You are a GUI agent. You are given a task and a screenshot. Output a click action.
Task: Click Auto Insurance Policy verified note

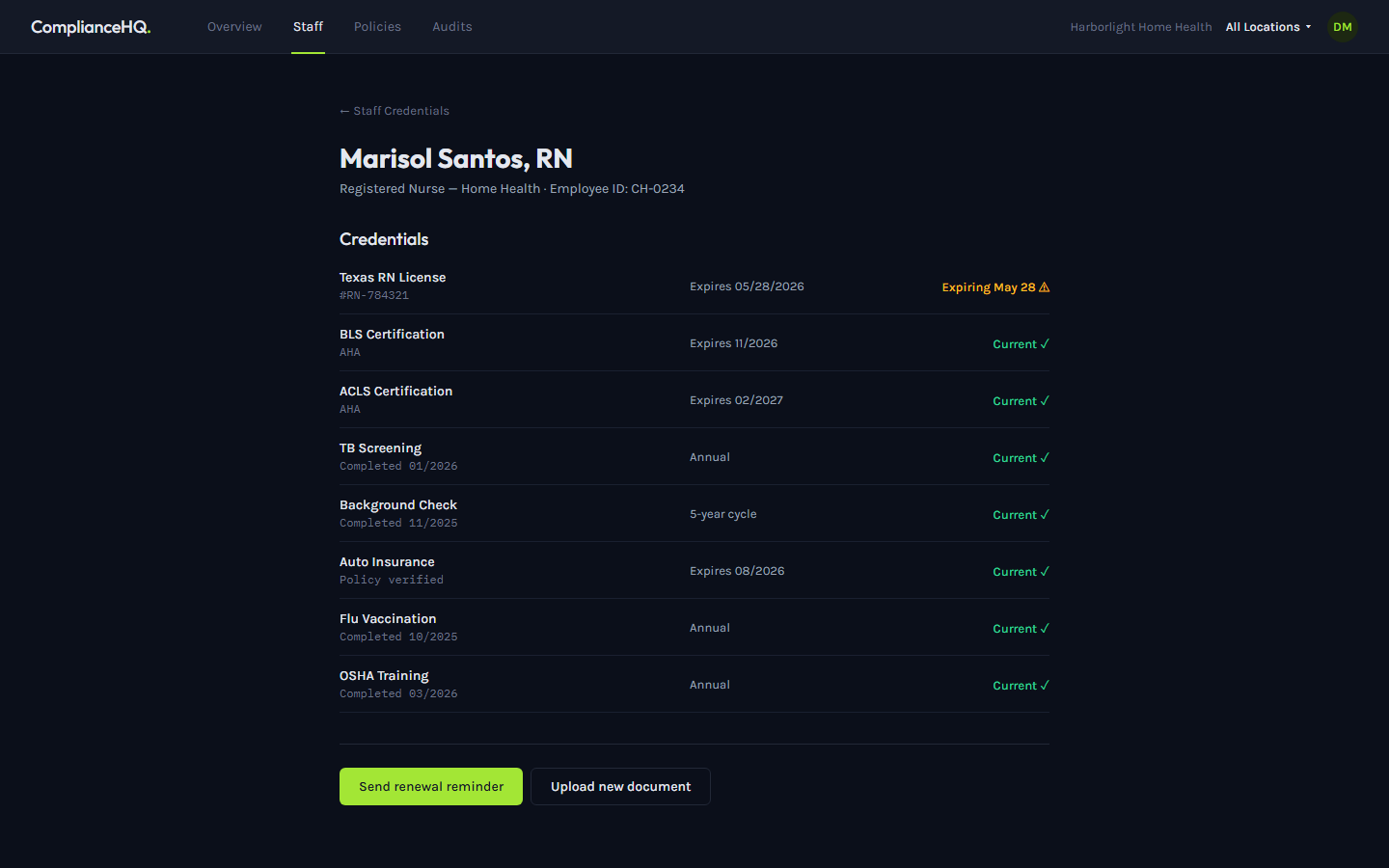coord(392,581)
